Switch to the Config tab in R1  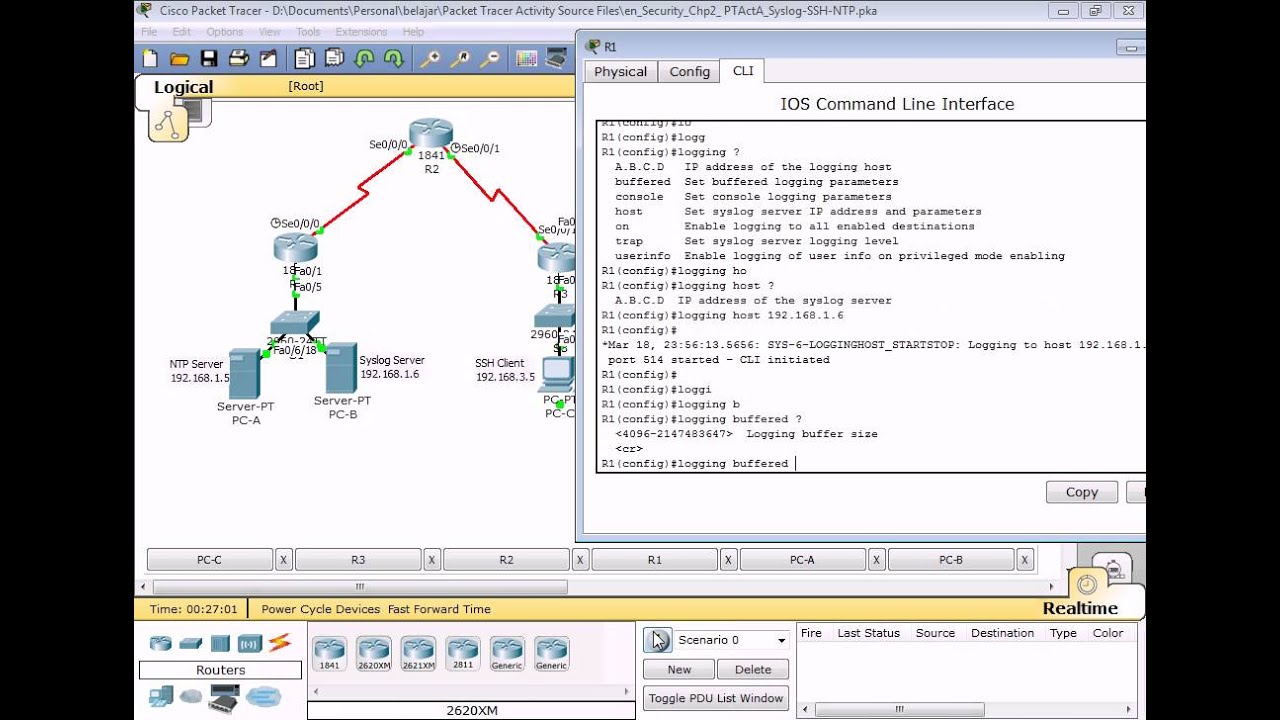tap(690, 71)
